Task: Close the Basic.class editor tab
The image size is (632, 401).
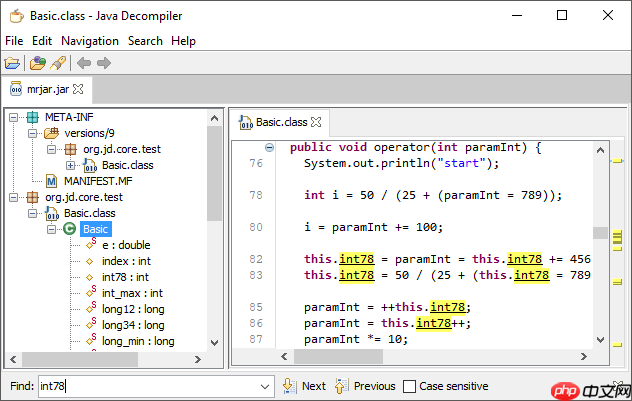Action: (x=316, y=122)
